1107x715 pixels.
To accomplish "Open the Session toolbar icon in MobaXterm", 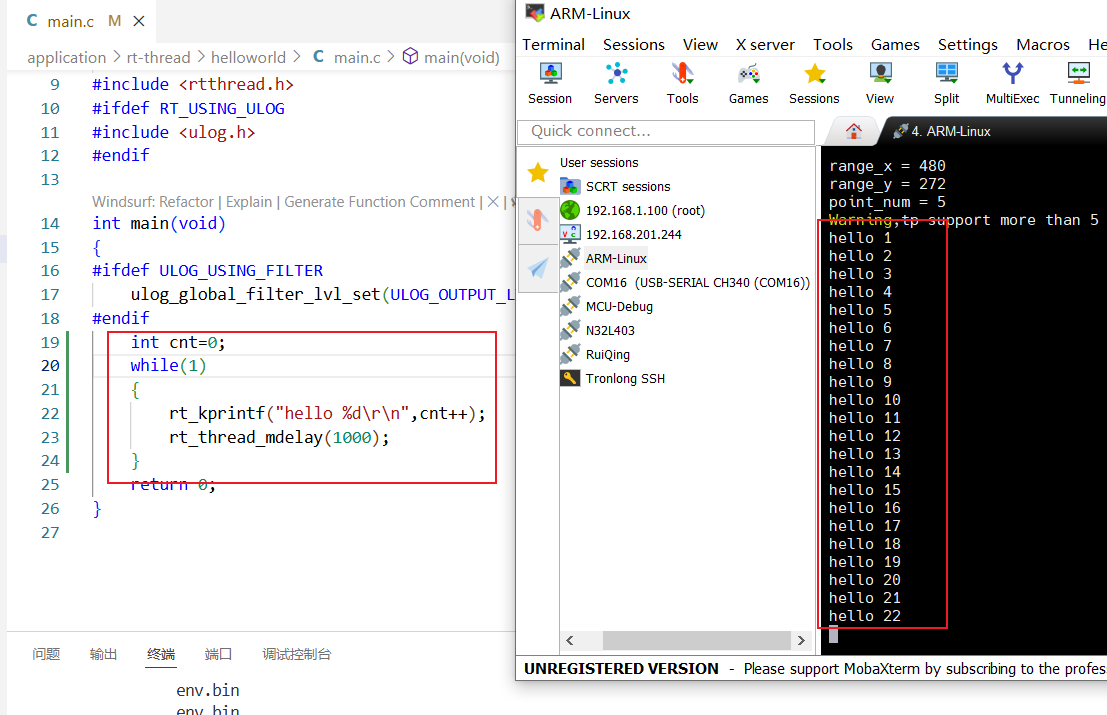I will [550, 83].
